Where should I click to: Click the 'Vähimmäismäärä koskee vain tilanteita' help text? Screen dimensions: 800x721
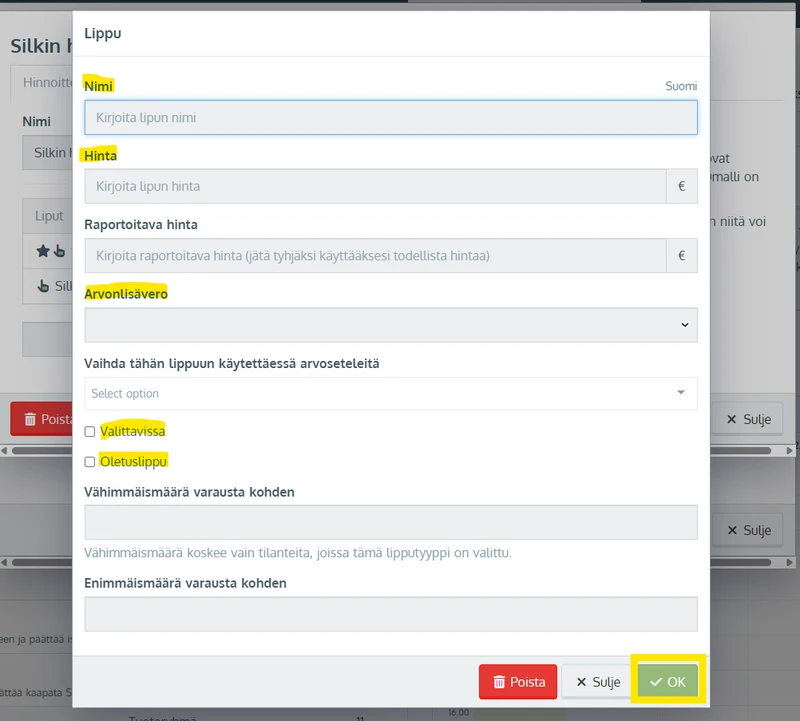(298, 553)
